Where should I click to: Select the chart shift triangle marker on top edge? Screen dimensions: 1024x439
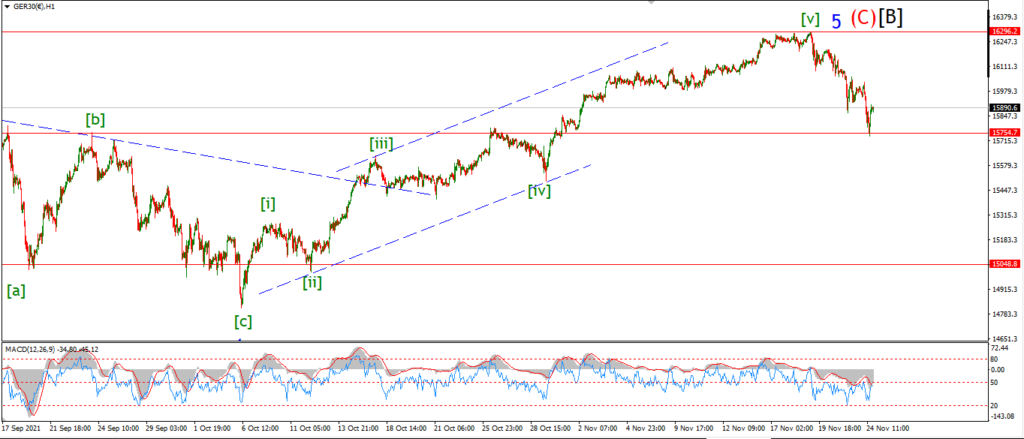tap(650, 3)
